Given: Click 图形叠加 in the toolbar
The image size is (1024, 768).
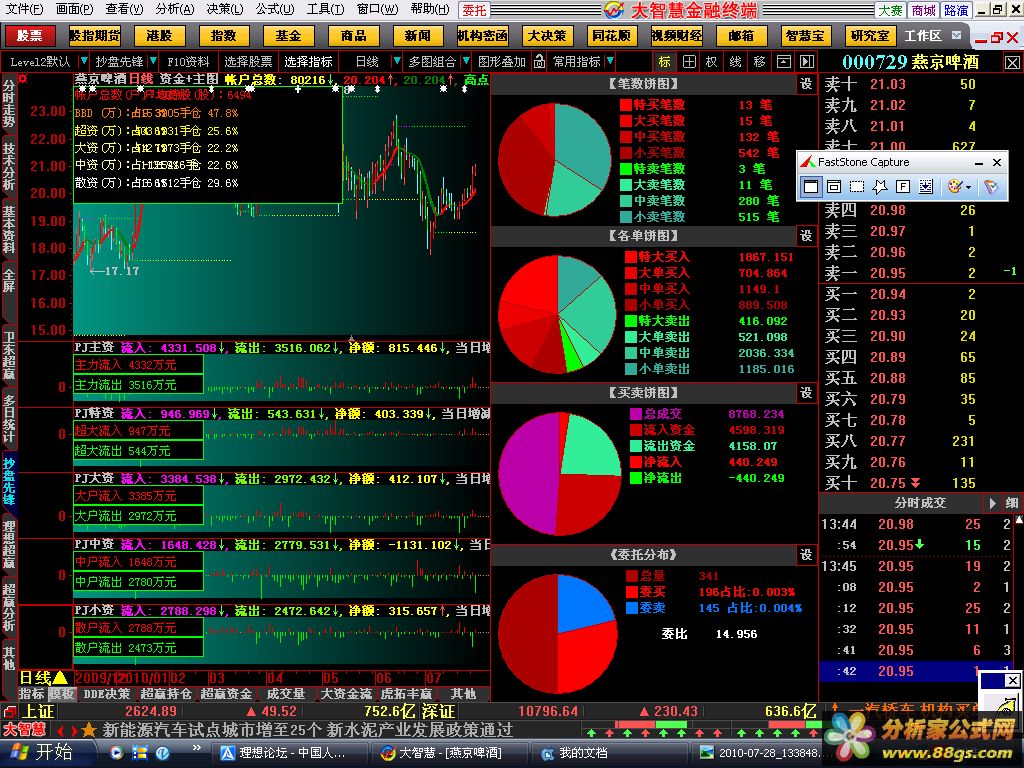Looking at the screenshot, I should click(x=502, y=61).
